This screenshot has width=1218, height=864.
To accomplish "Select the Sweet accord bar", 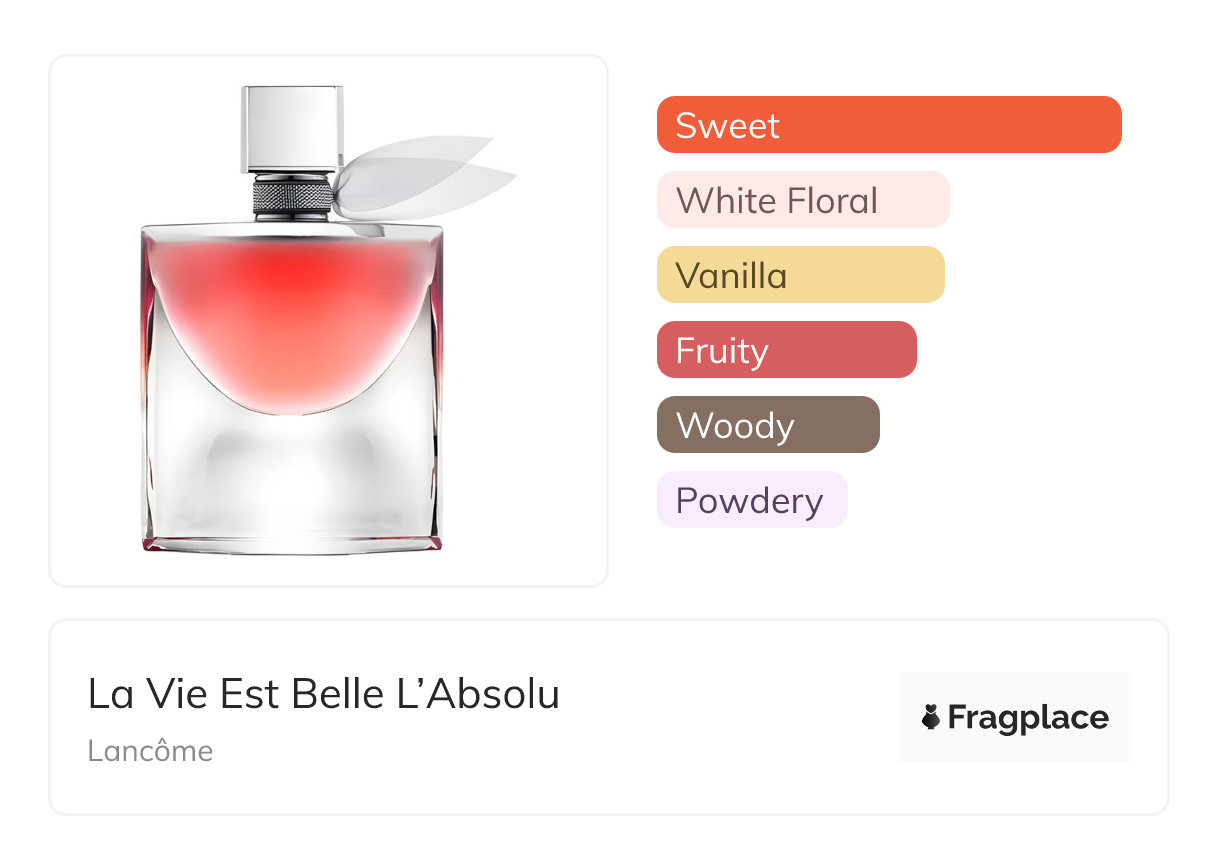I will (x=888, y=125).
